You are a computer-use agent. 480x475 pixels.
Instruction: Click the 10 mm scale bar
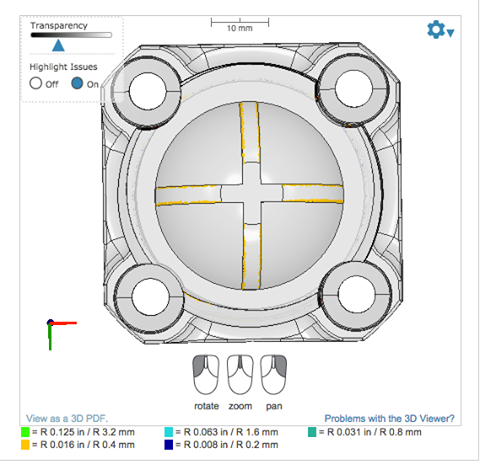(x=240, y=25)
